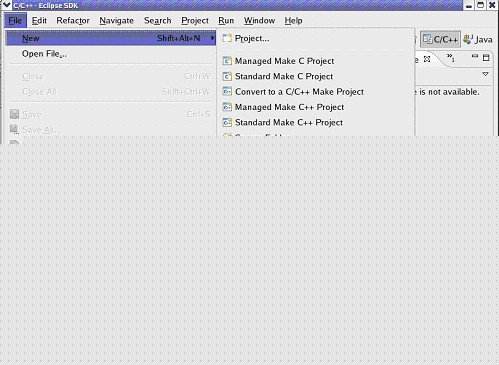Switch to the C/C++ perspective
Screen dimensions: 499x365
pos(440,39)
